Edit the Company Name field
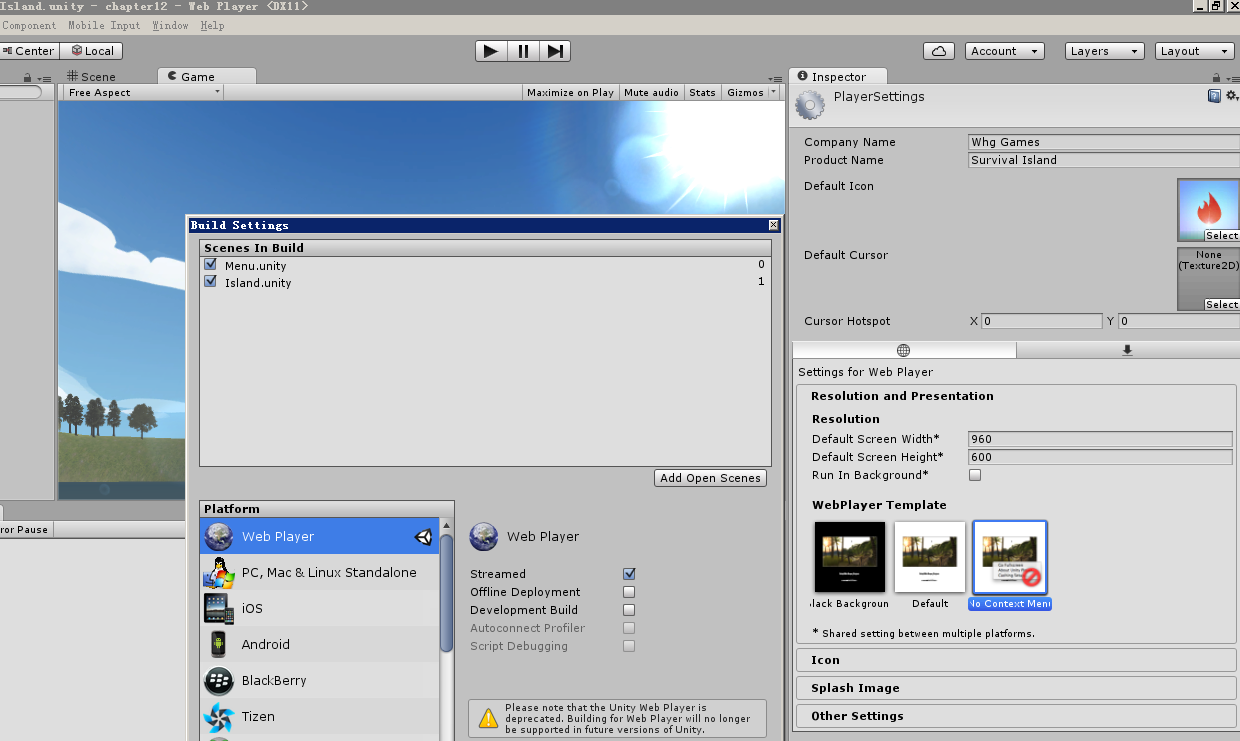 (1104, 142)
